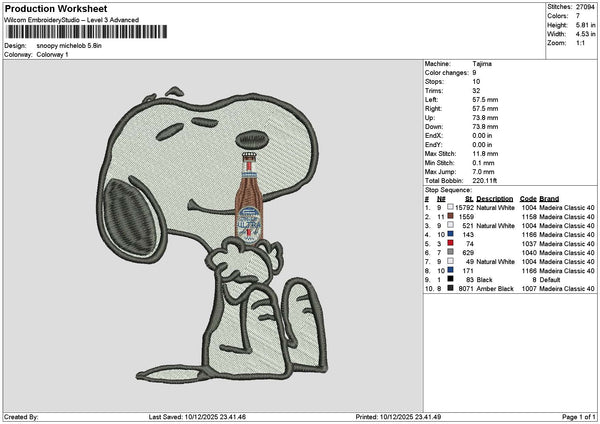This screenshot has height=424, width=600.
Task: Click the red swatch in stop row 5
Action: click(450, 243)
